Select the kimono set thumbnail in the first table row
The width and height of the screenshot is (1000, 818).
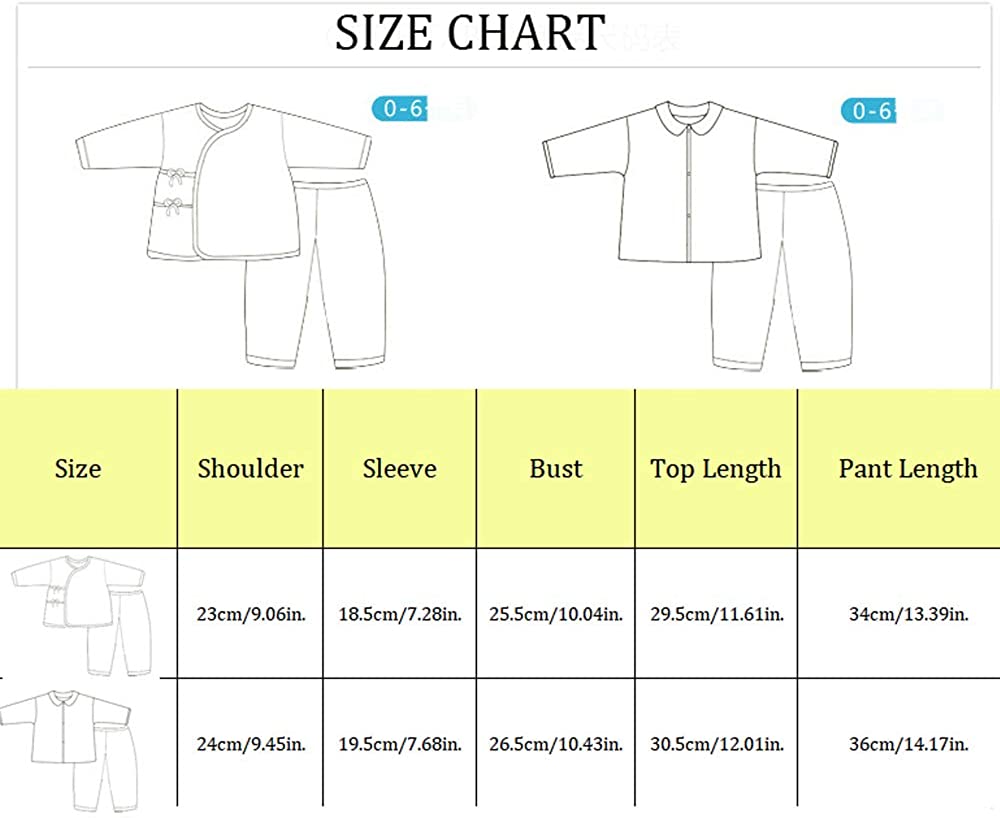tap(80, 612)
